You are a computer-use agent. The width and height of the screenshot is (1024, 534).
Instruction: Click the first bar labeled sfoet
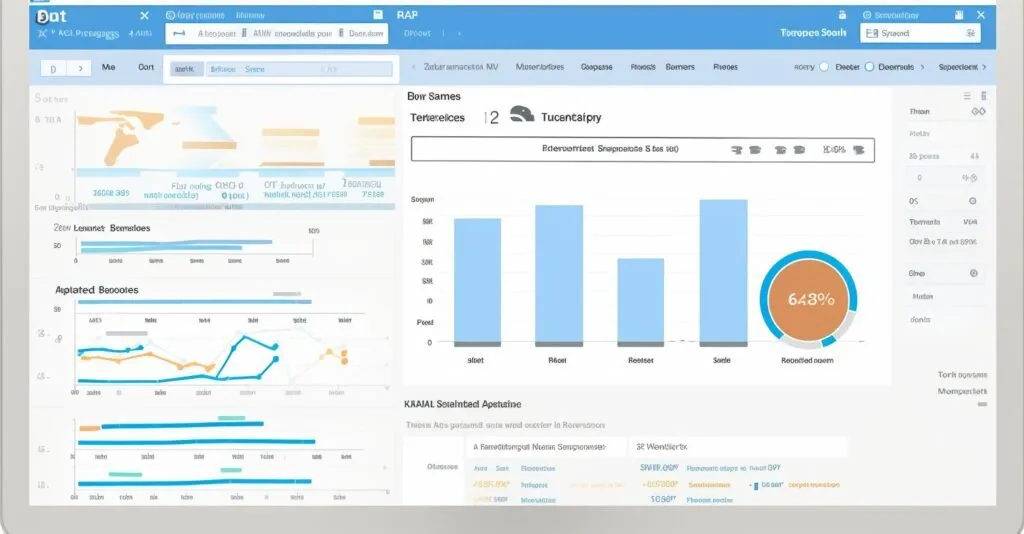pos(477,282)
